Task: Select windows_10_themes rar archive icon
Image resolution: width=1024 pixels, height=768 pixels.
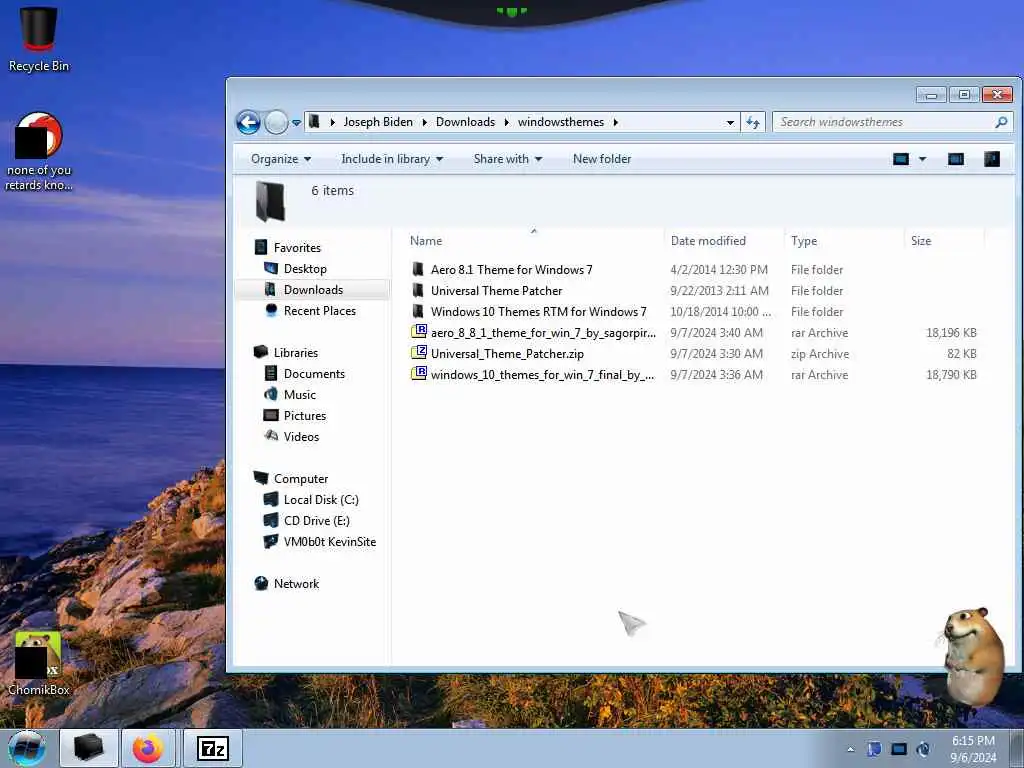Action: coord(418,374)
